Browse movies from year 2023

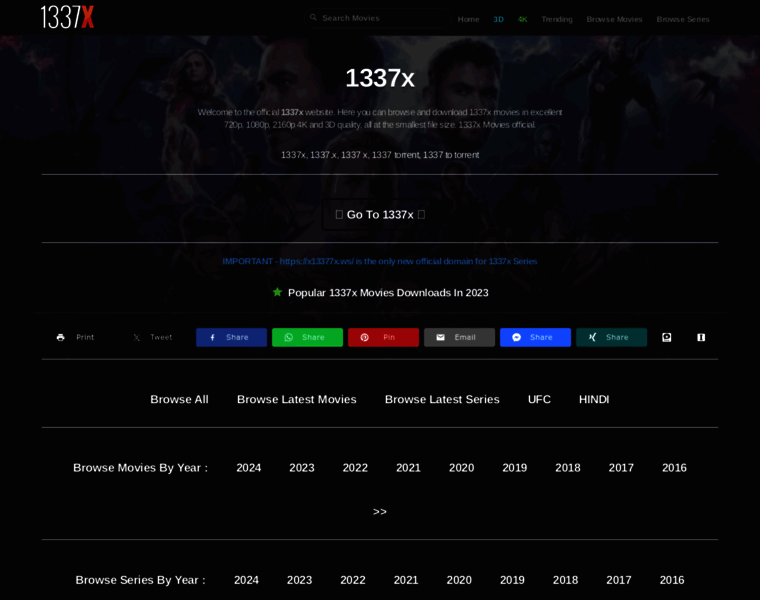[302, 468]
